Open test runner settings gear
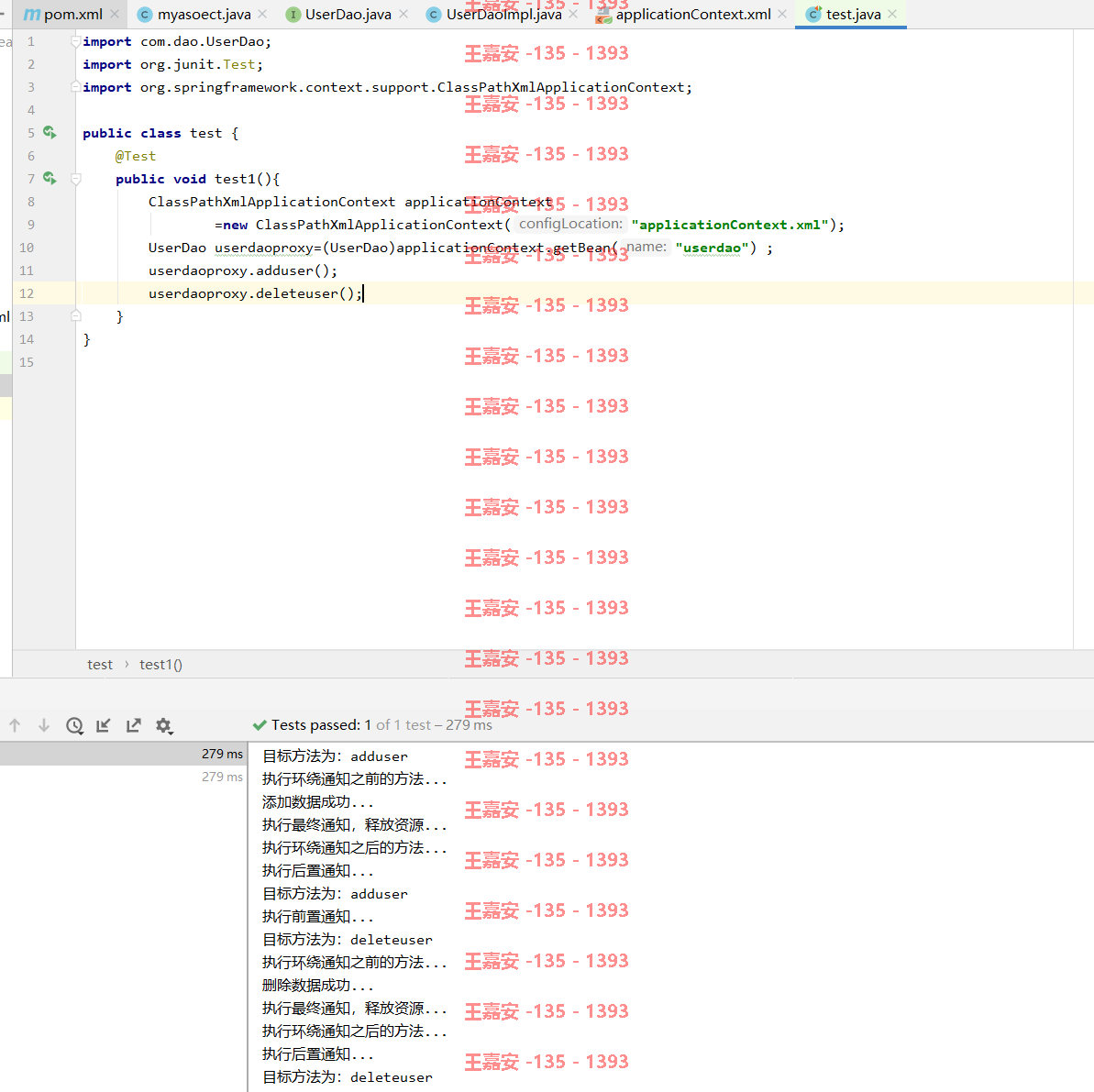This screenshot has width=1094, height=1092. click(164, 725)
